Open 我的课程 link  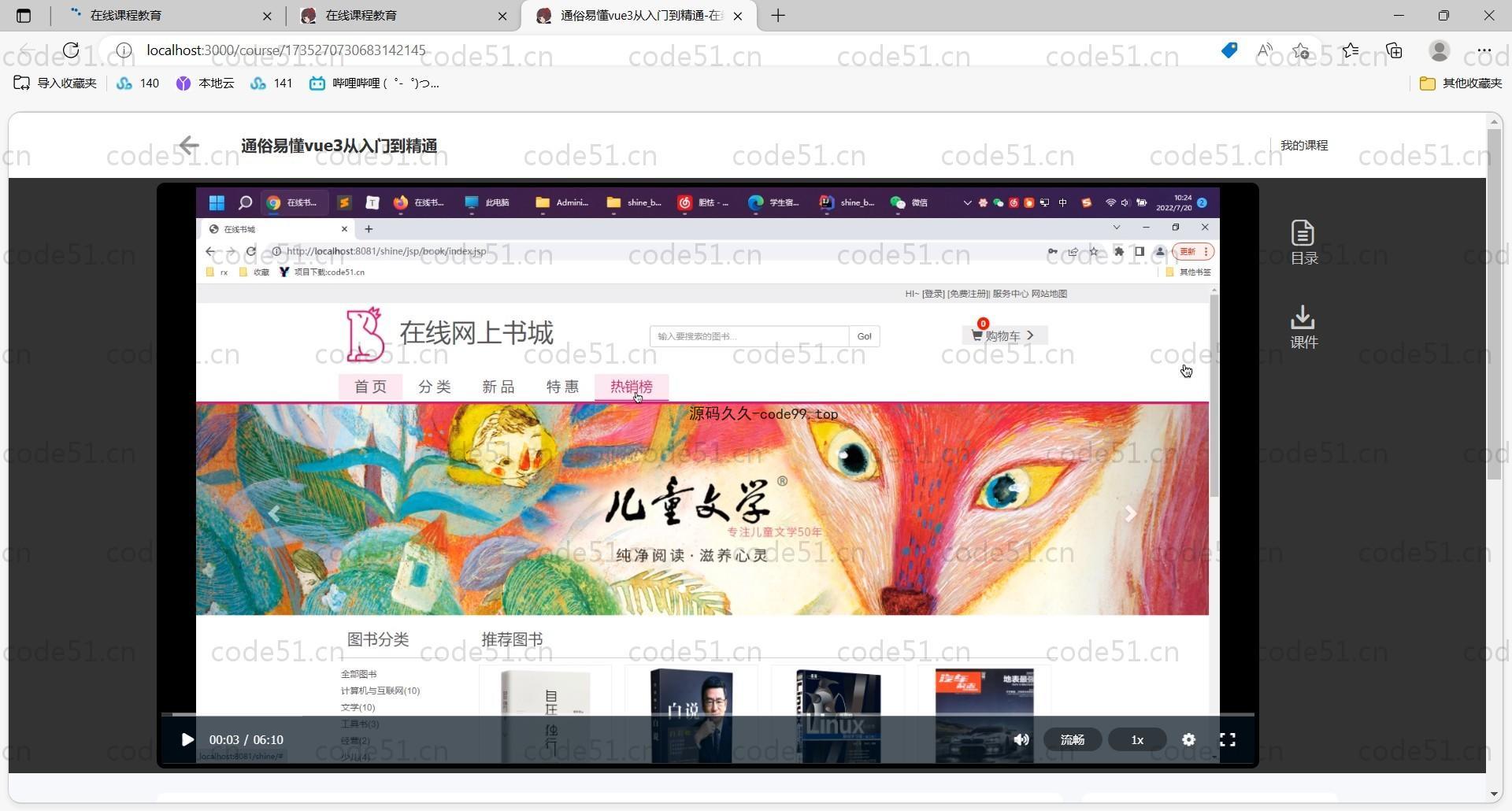pos(1304,146)
